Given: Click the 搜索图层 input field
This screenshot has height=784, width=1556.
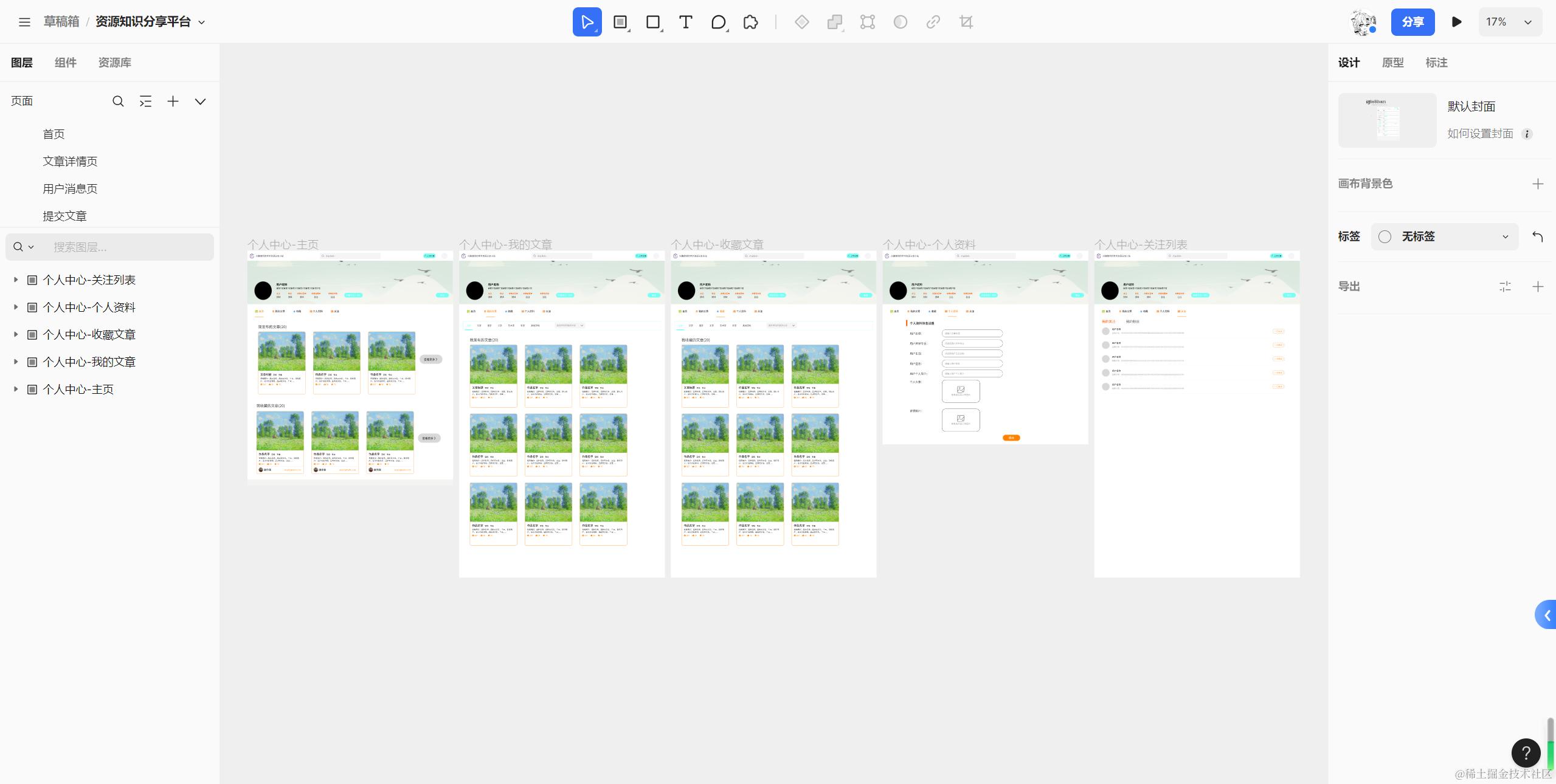Looking at the screenshot, I should pyautogui.click(x=128, y=247).
